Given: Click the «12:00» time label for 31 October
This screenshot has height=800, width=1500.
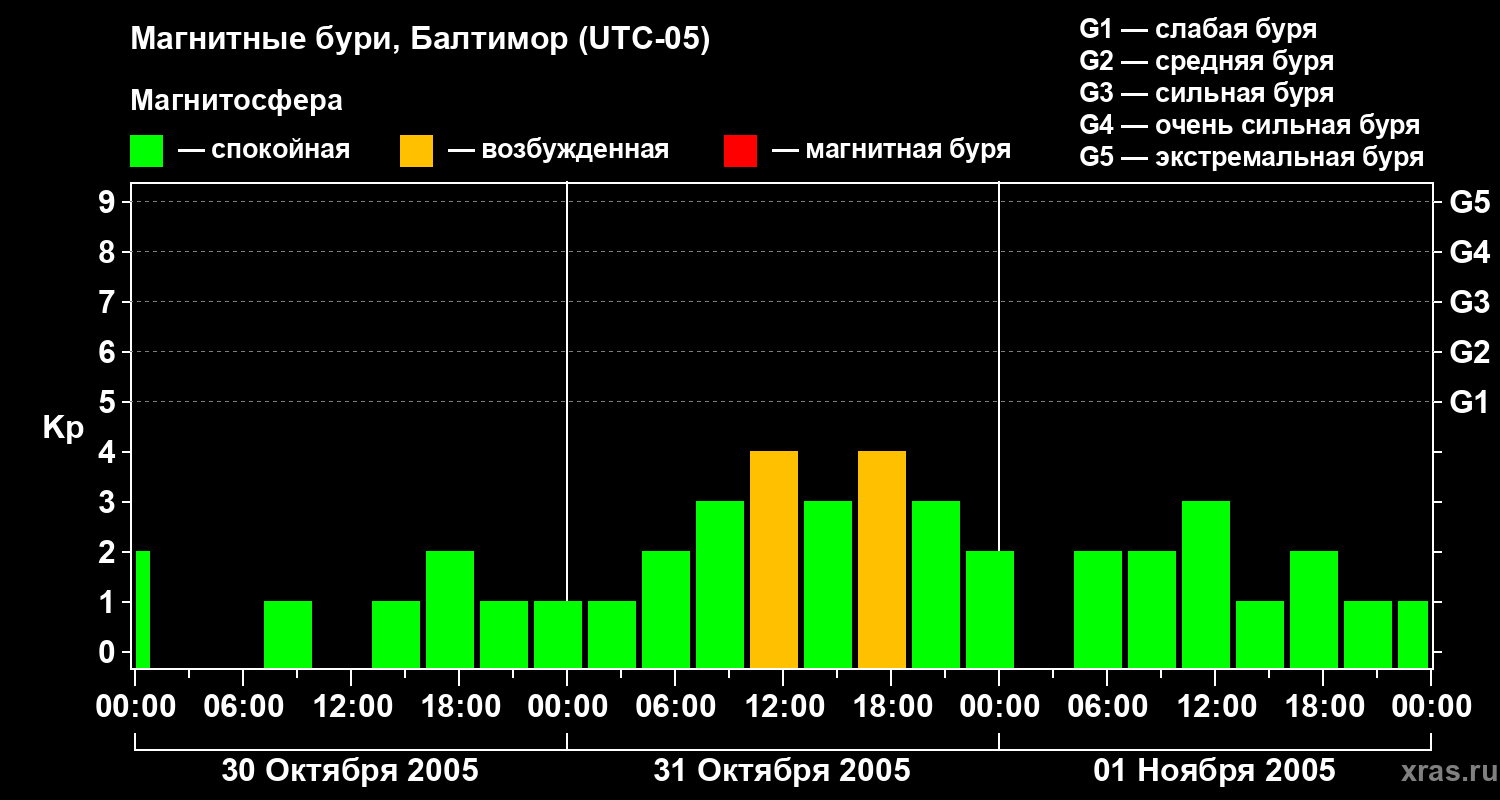Looking at the screenshot, I should (783, 707).
